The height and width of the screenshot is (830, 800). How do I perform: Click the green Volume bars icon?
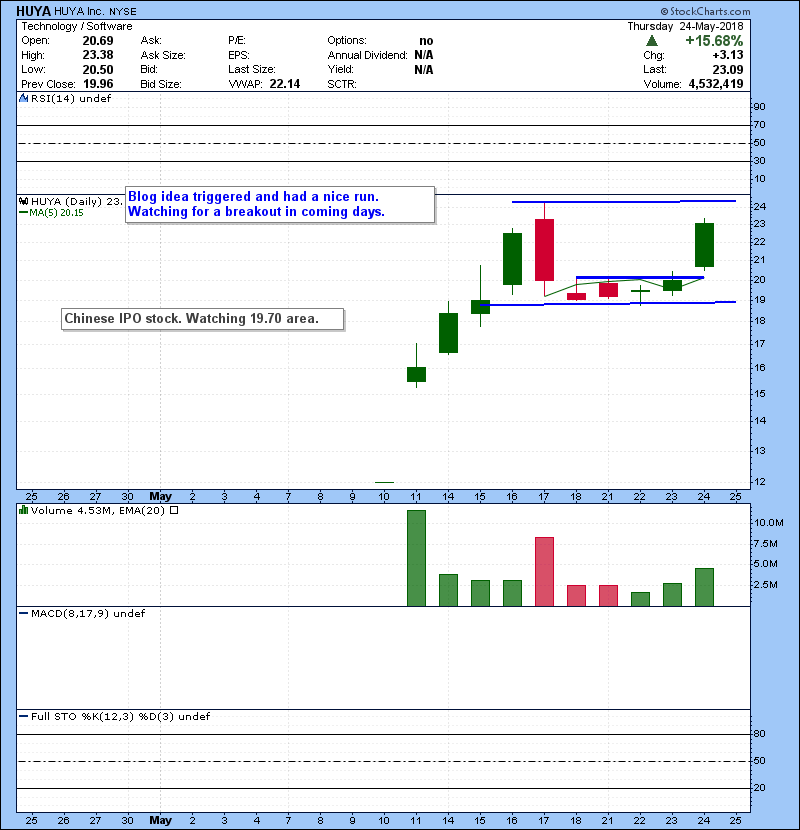[23, 510]
